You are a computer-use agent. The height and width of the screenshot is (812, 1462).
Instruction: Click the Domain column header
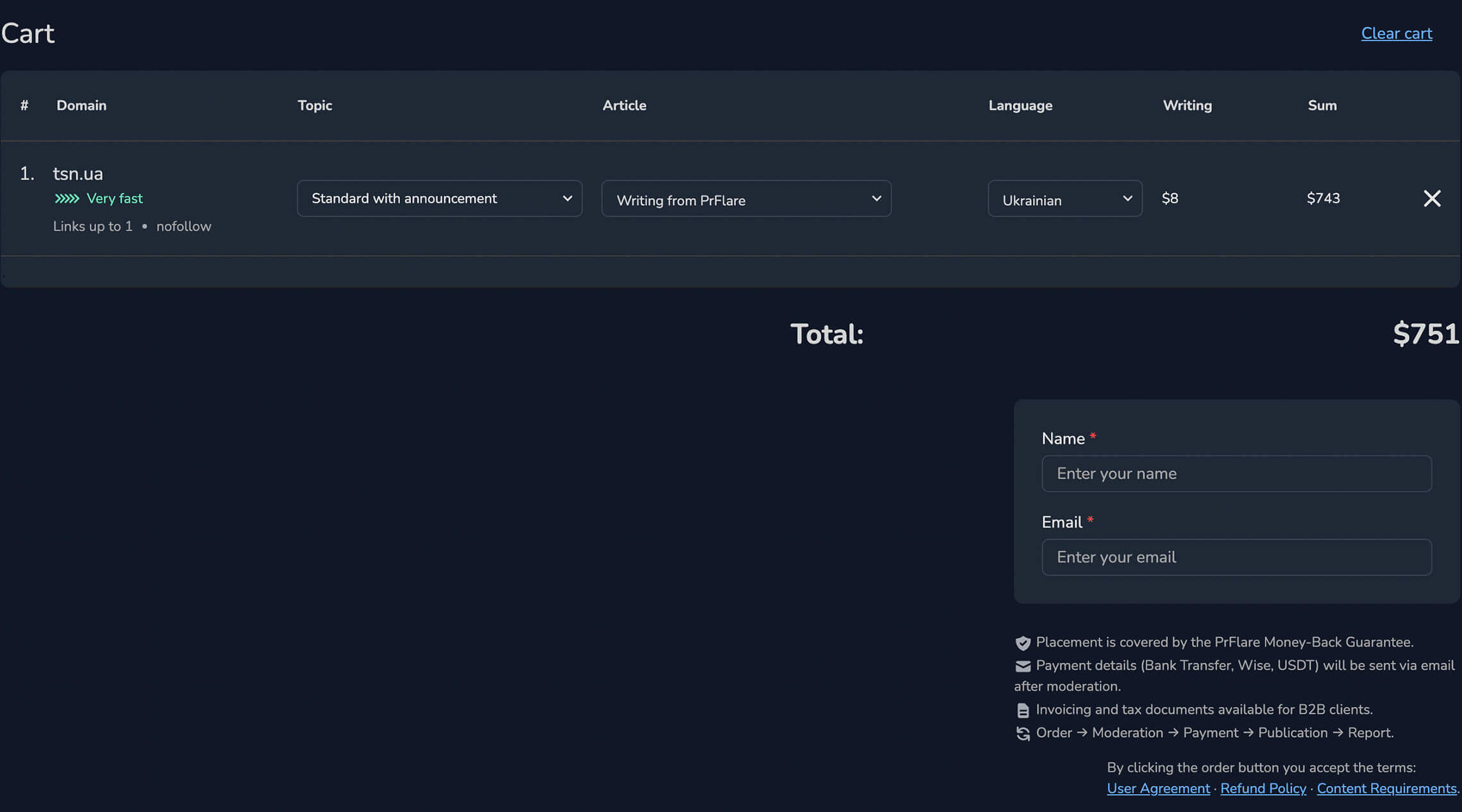81,105
